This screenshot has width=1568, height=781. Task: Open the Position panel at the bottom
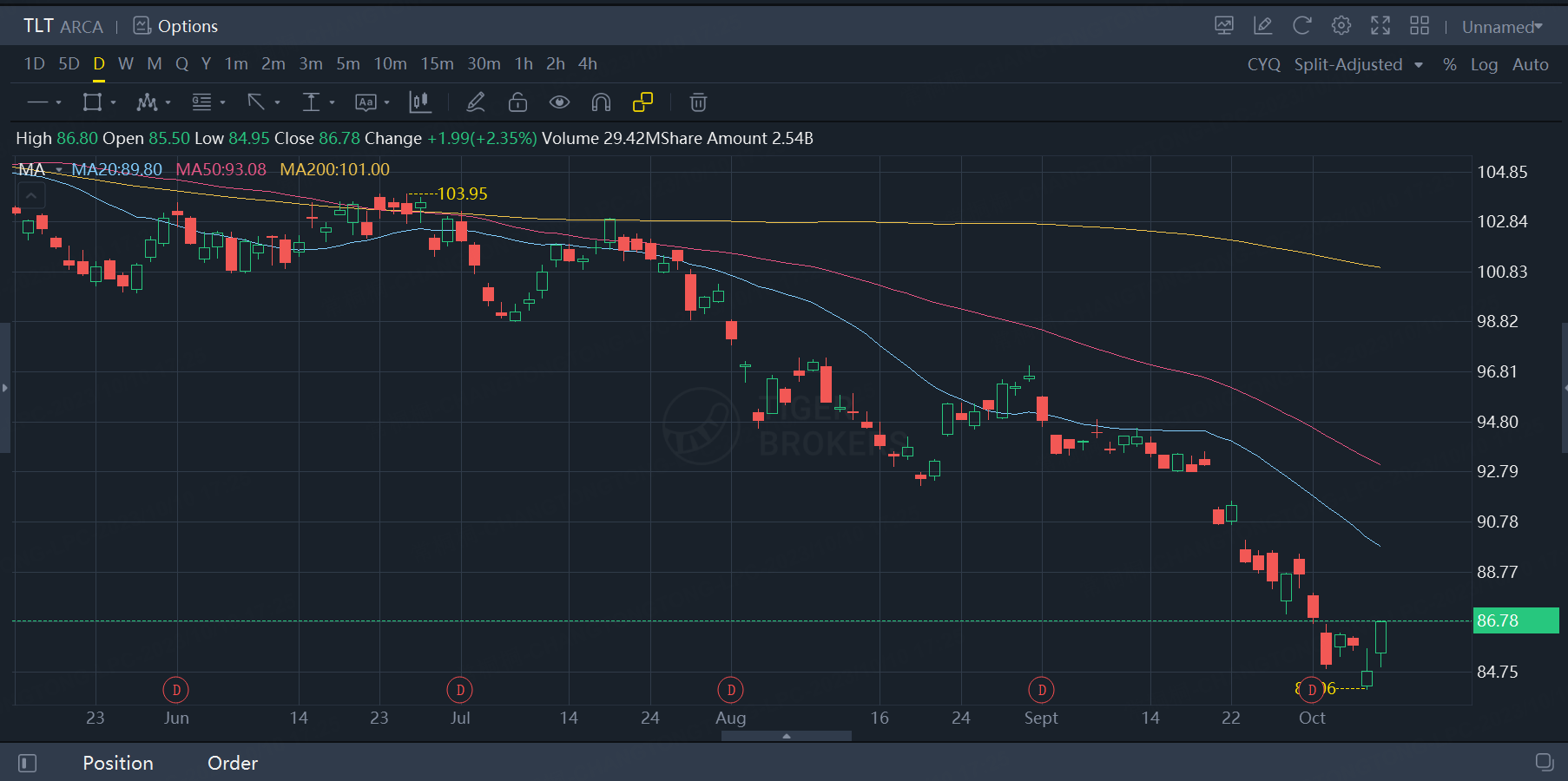(x=118, y=763)
